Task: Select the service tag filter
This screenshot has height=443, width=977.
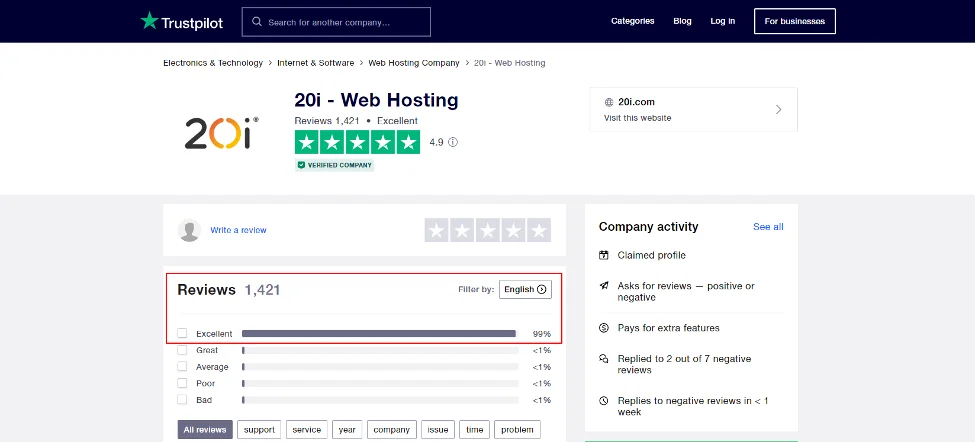Action: (x=307, y=430)
